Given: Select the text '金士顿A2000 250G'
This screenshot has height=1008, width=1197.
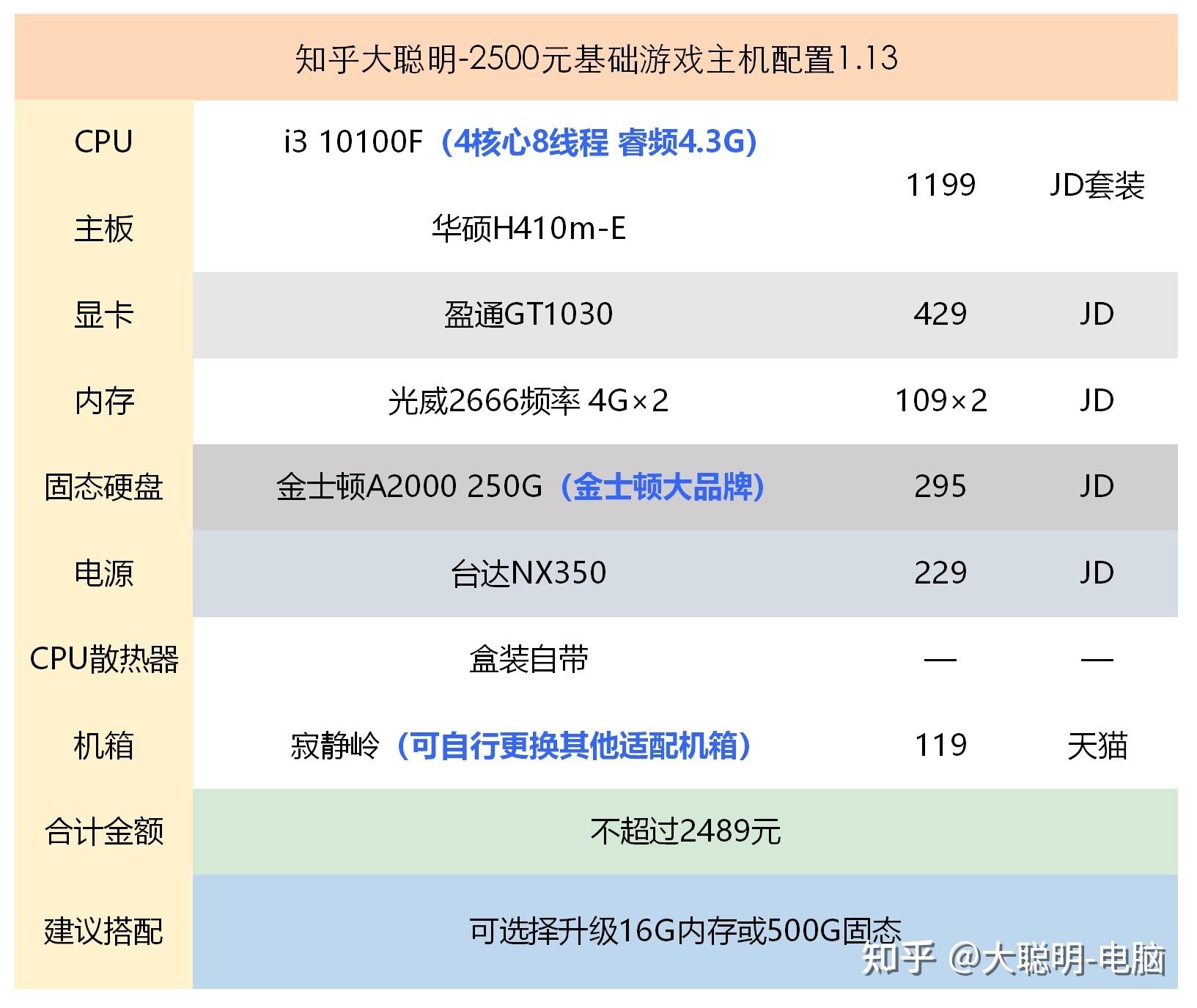Looking at the screenshot, I should click(x=409, y=487).
